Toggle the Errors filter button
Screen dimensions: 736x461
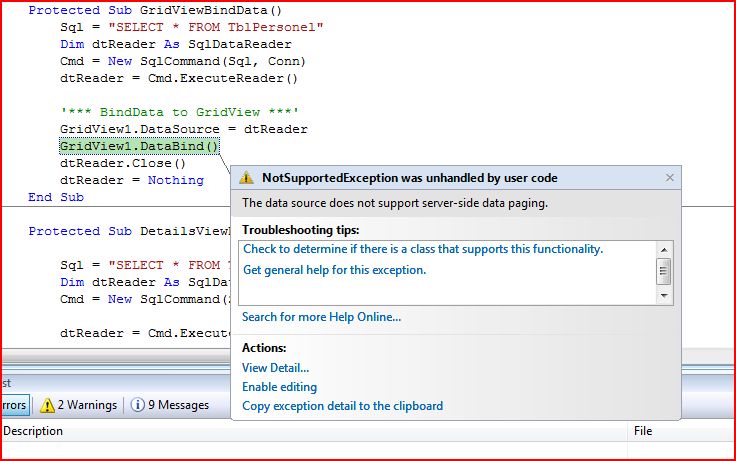[x=14, y=405]
